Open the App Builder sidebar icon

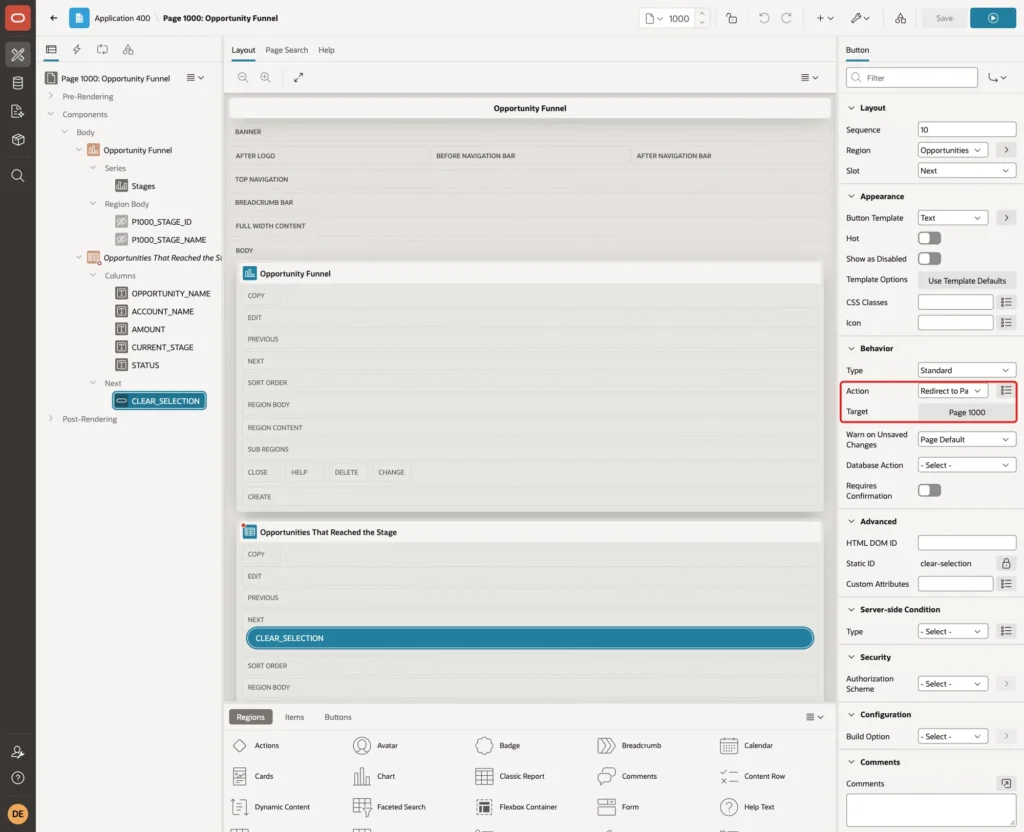(x=18, y=55)
